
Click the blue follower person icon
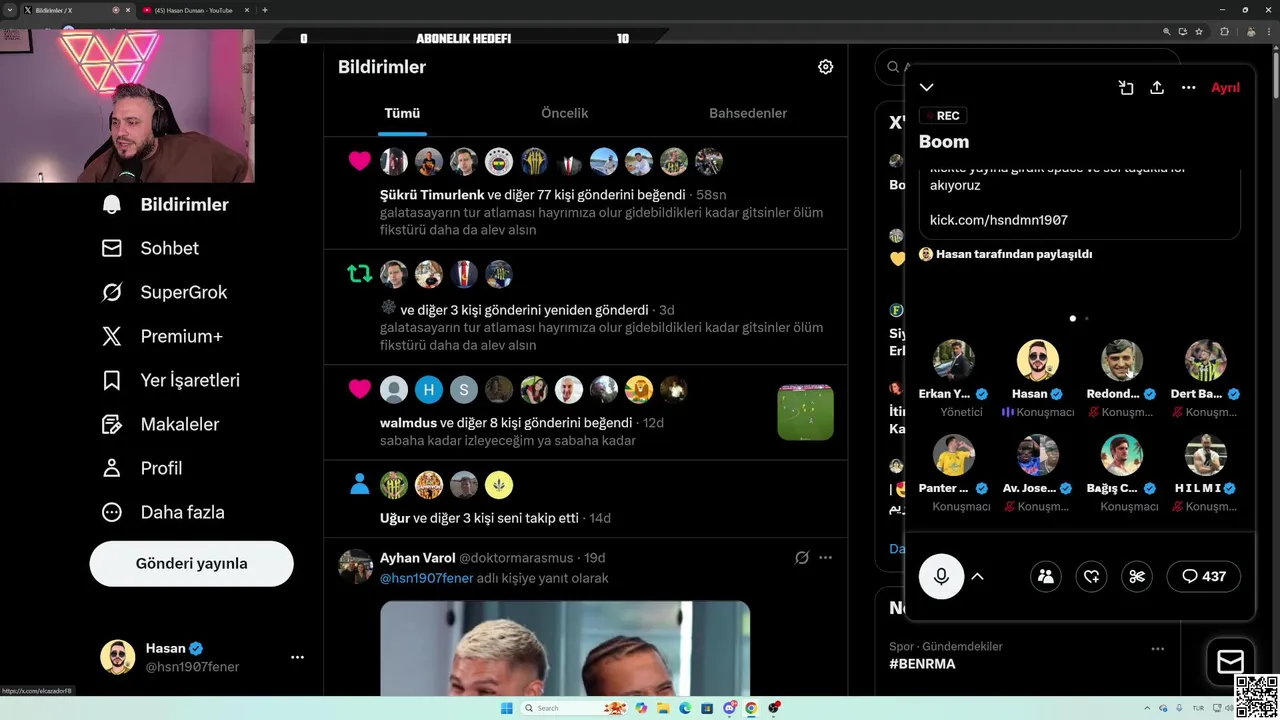pos(360,485)
